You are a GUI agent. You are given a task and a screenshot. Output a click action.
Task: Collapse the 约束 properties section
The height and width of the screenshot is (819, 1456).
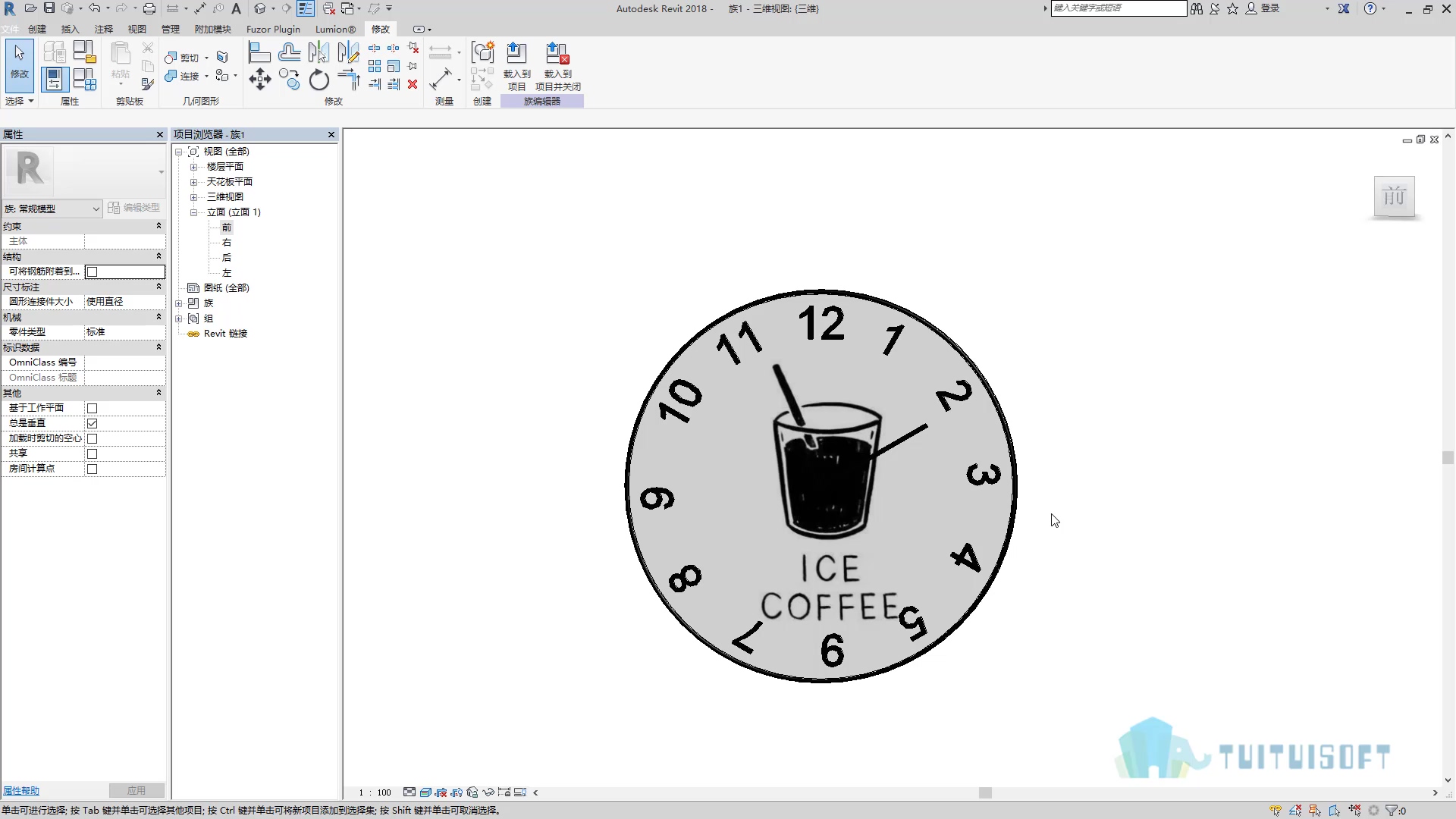click(158, 226)
